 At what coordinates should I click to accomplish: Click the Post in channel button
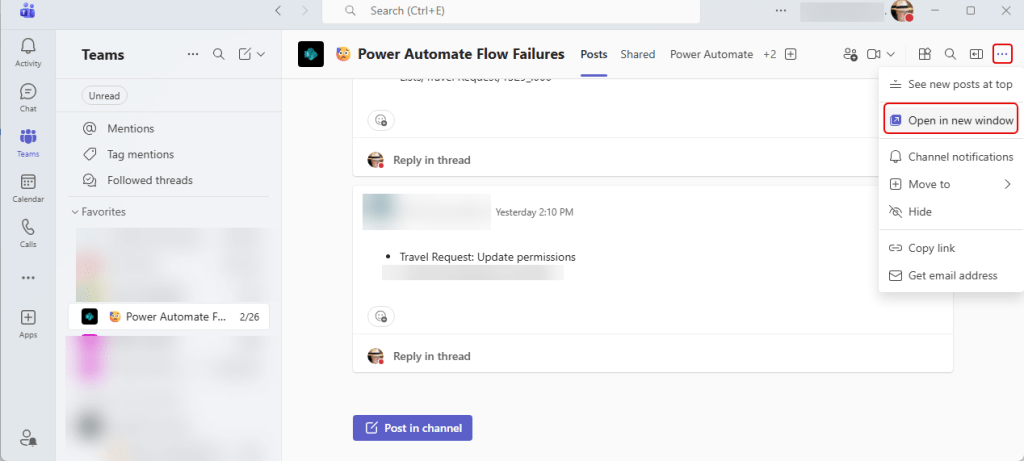(412, 428)
